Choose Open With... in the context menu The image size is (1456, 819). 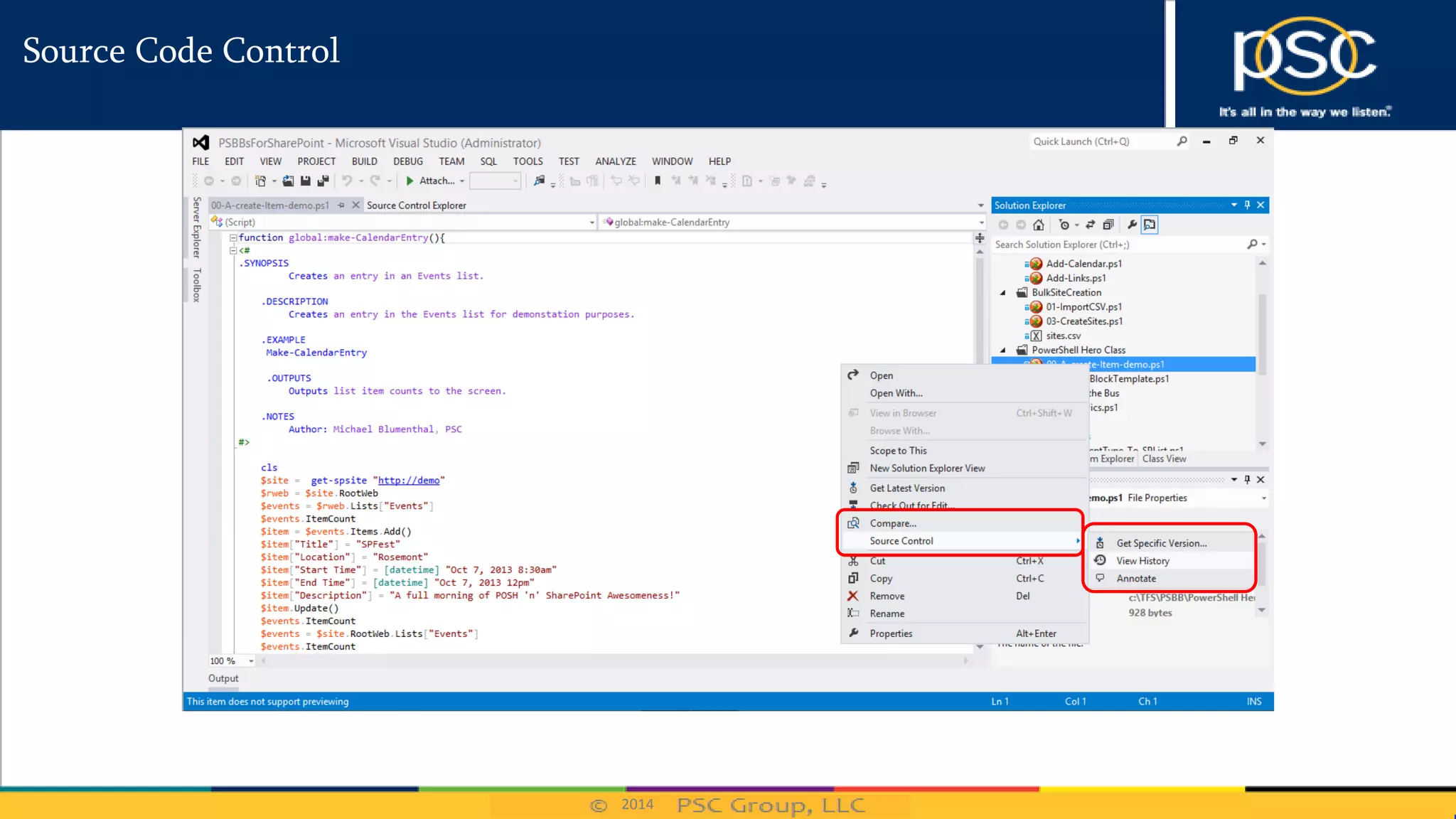click(x=964, y=393)
